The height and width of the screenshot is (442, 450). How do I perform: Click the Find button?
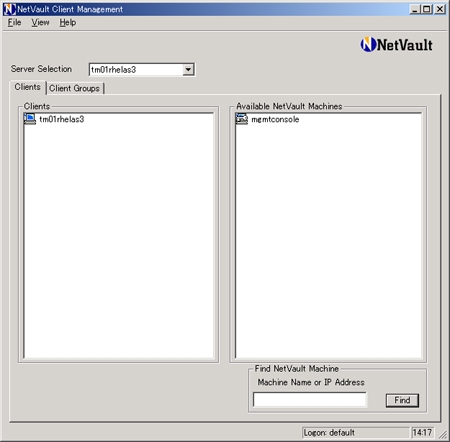point(402,400)
